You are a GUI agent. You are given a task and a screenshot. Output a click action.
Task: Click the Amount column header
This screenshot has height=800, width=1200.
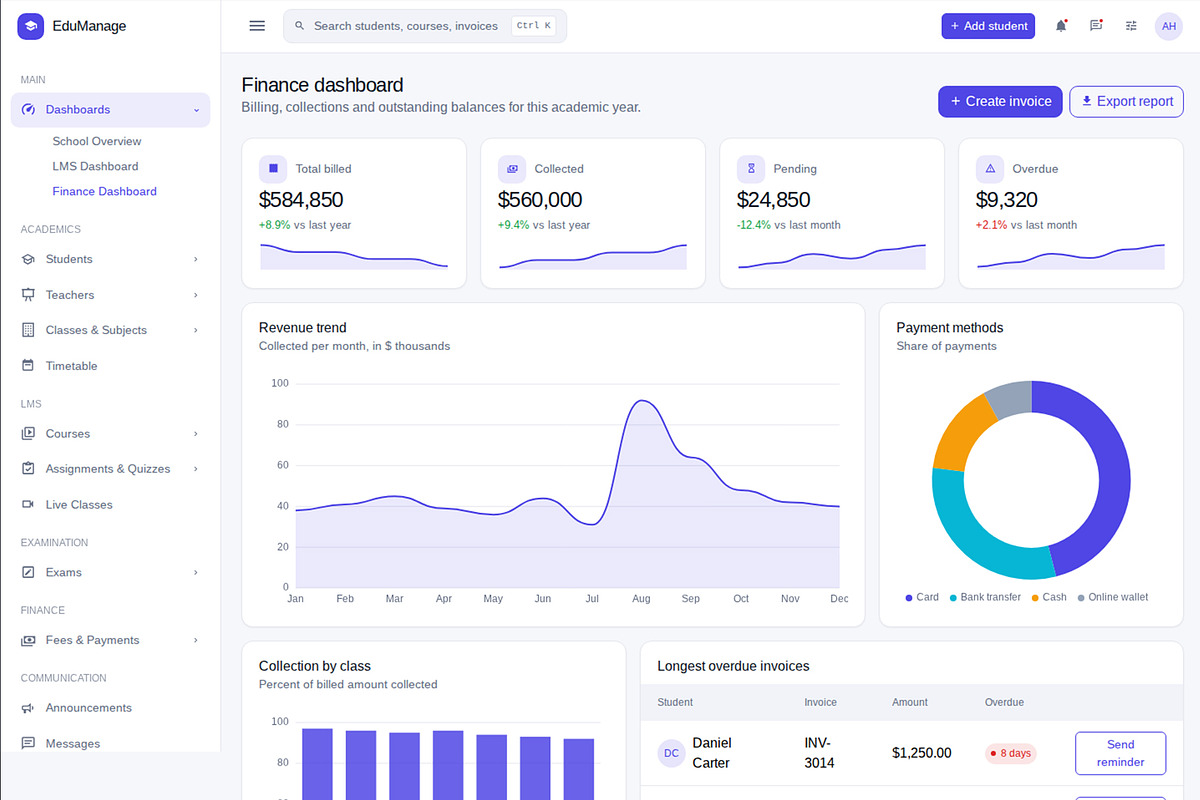tap(910, 702)
